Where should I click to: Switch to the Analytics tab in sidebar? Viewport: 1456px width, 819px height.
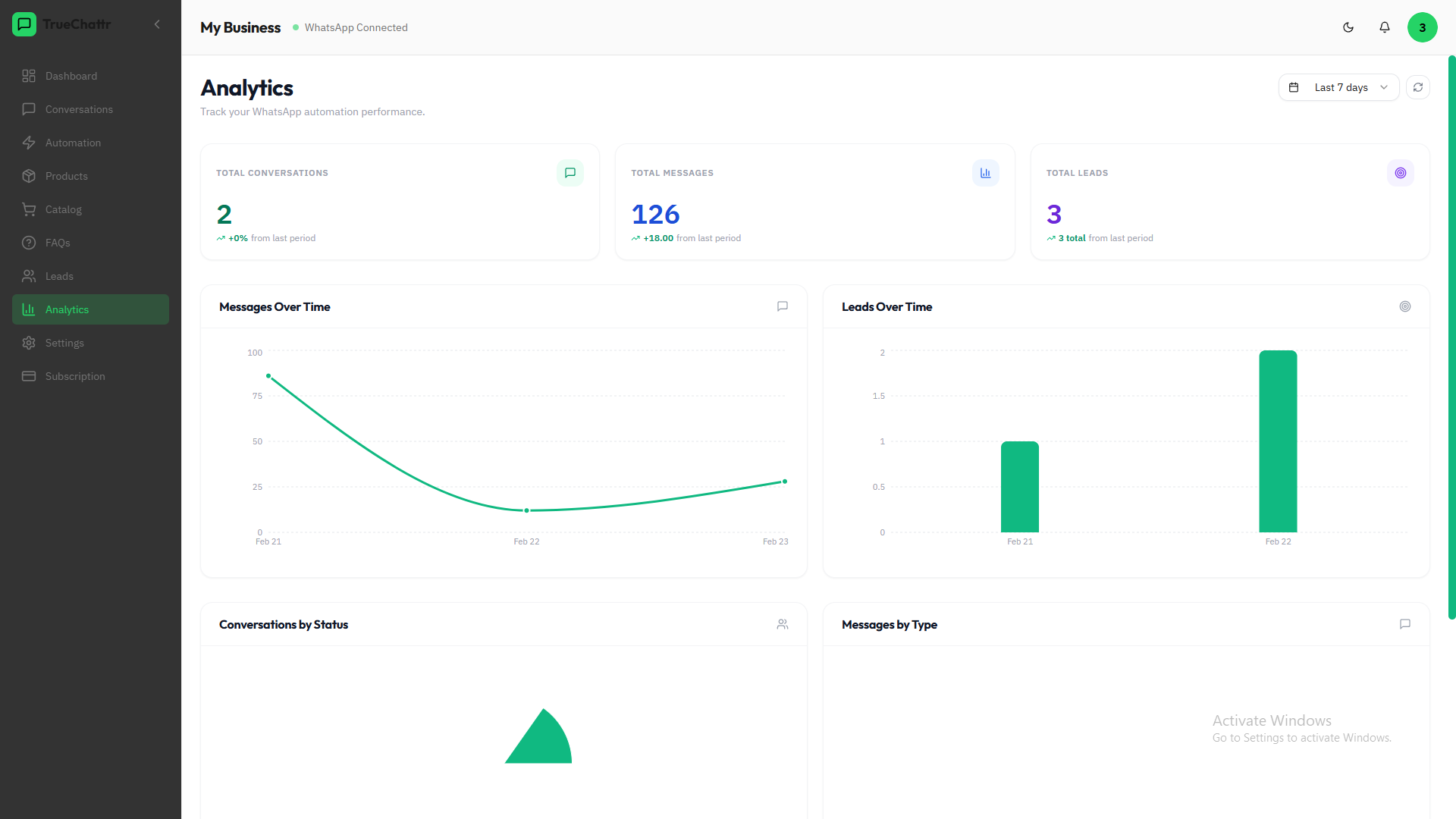67,309
